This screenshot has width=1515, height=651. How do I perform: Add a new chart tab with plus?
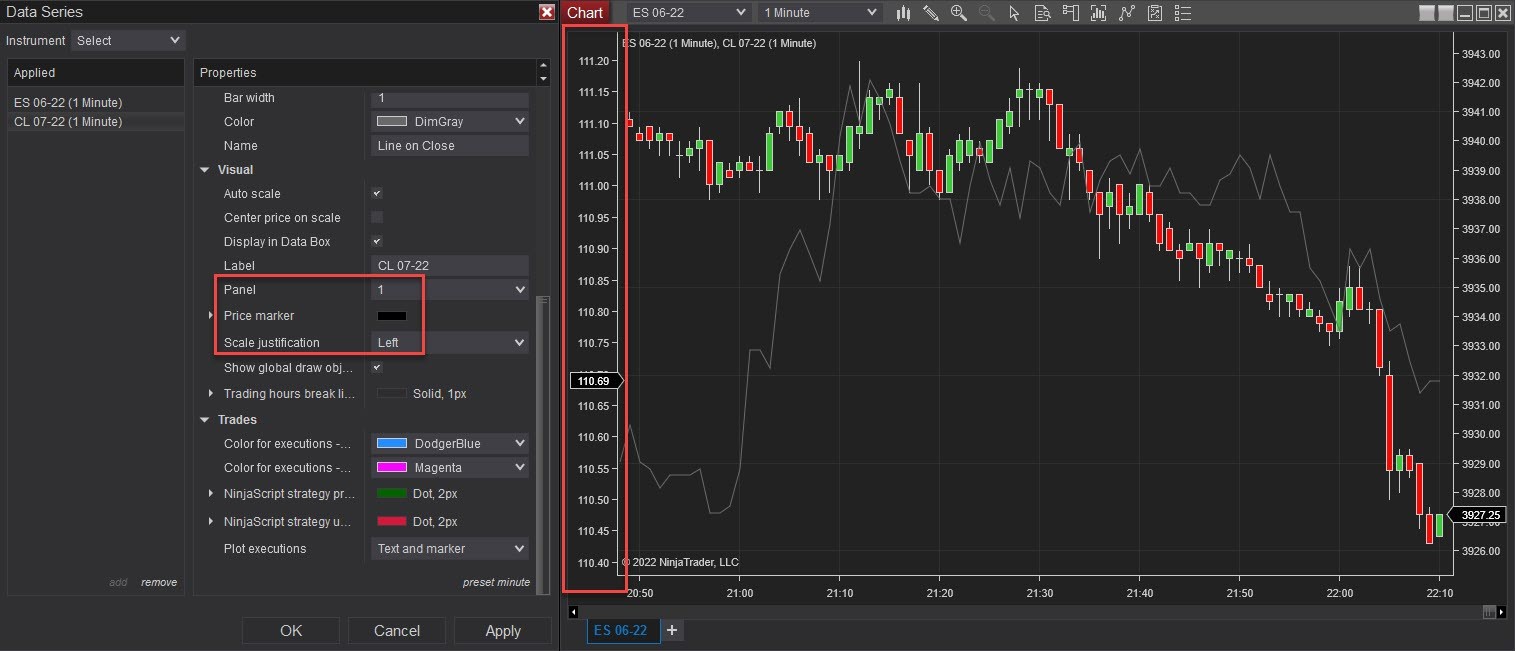672,630
